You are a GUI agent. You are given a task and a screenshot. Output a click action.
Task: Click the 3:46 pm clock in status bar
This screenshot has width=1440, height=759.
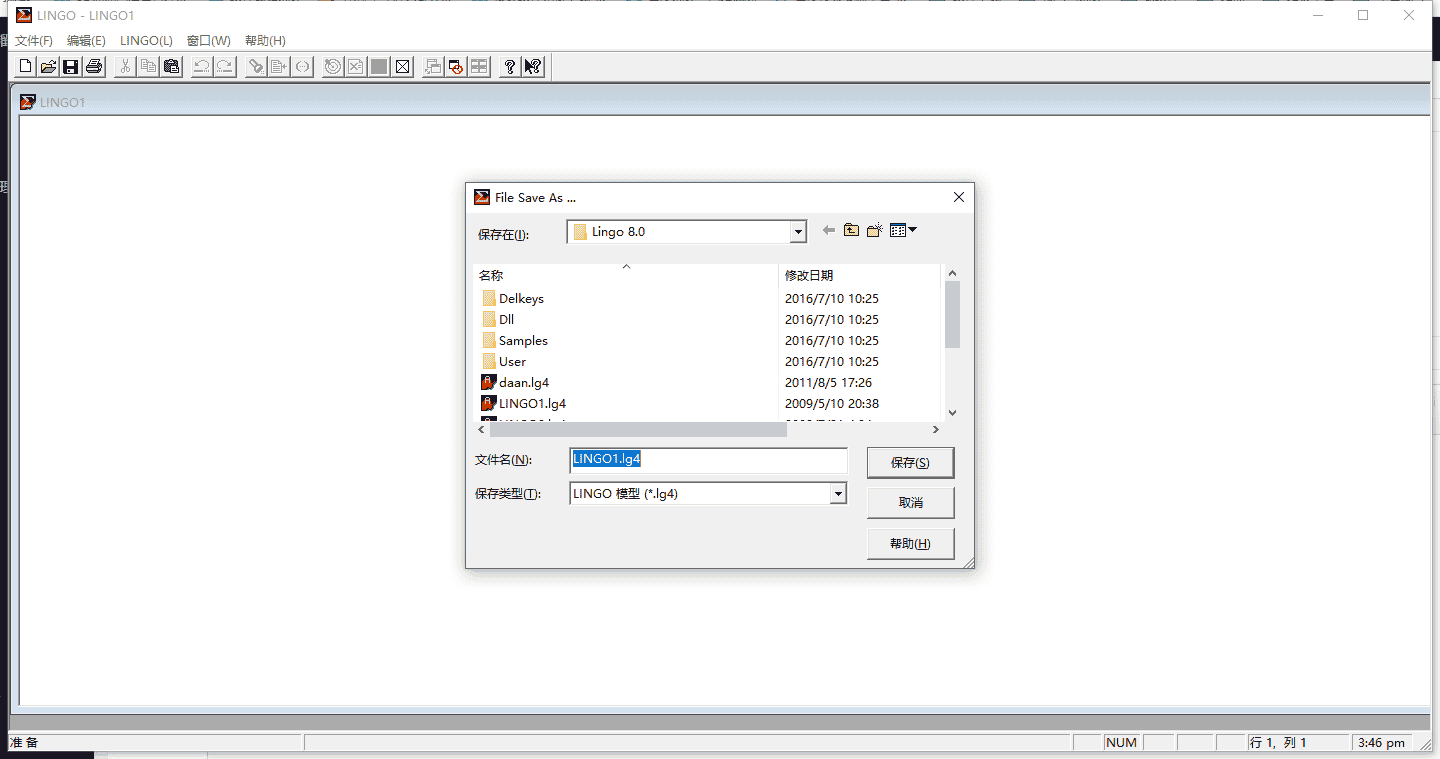(x=1381, y=743)
